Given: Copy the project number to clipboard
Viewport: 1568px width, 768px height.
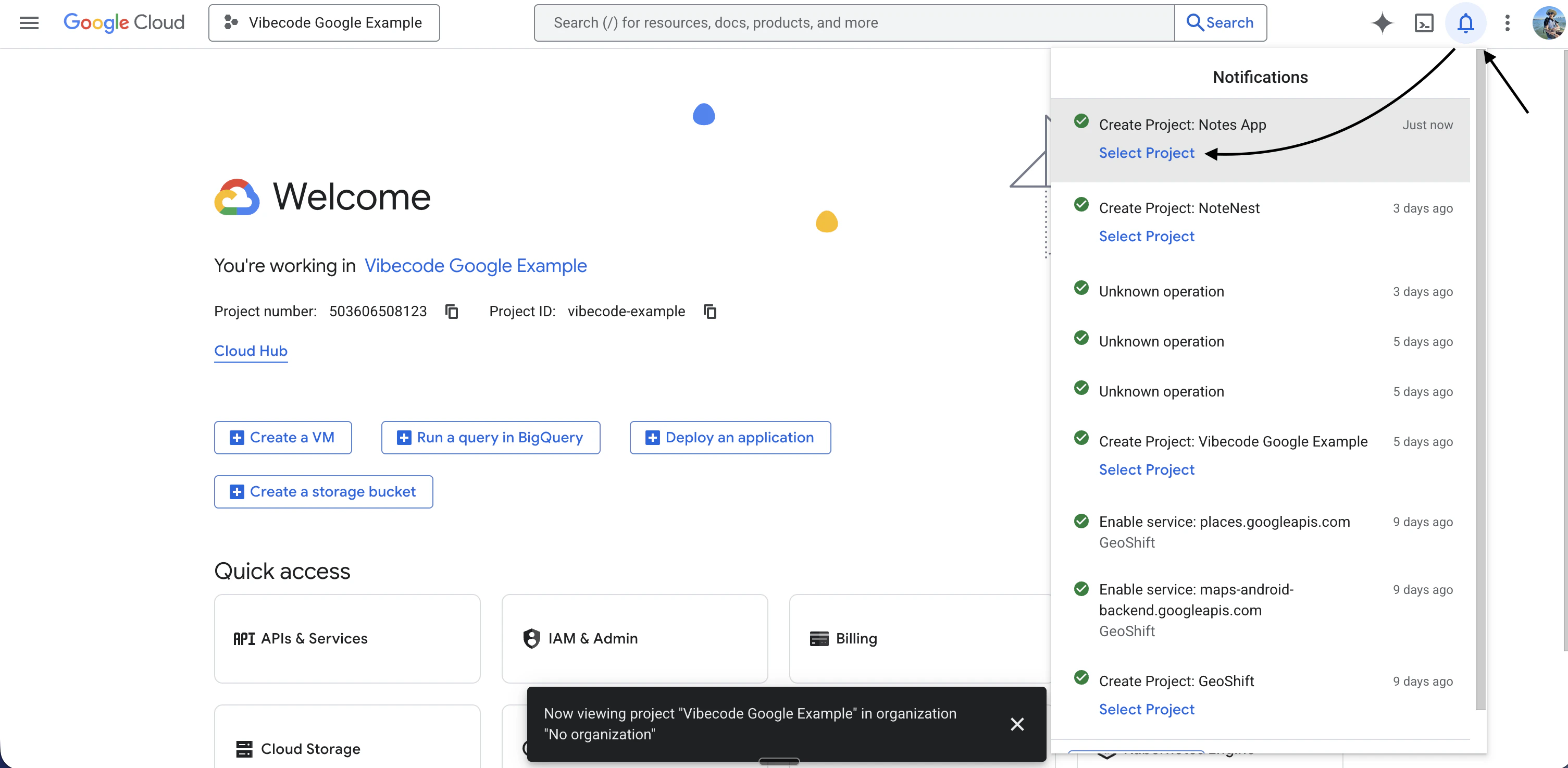Looking at the screenshot, I should pyautogui.click(x=451, y=311).
